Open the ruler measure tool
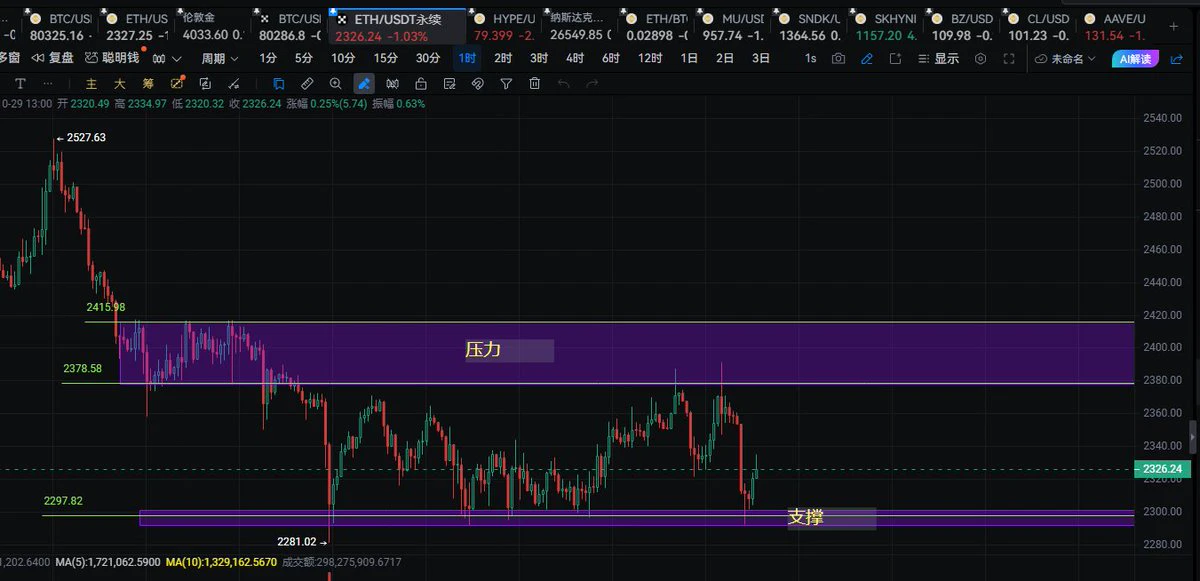The height and width of the screenshot is (581, 1200). point(307,84)
